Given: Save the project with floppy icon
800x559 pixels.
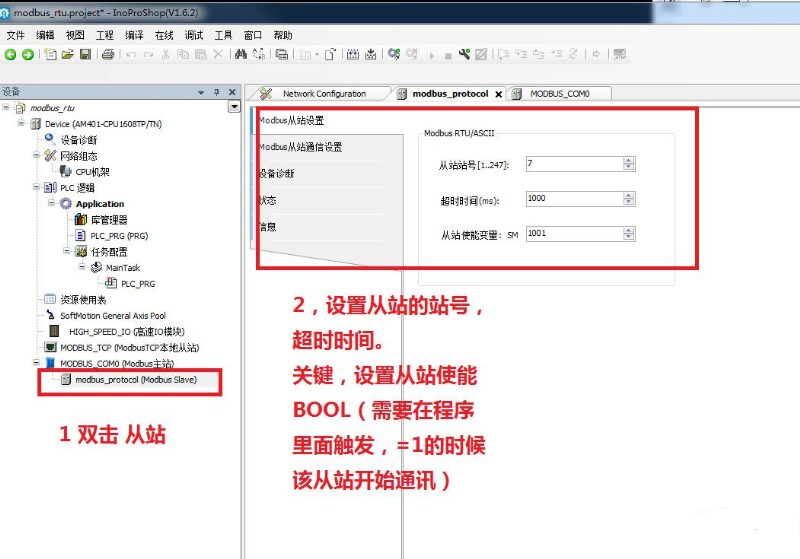Looking at the screenshot, I should (x=85, y=54).
